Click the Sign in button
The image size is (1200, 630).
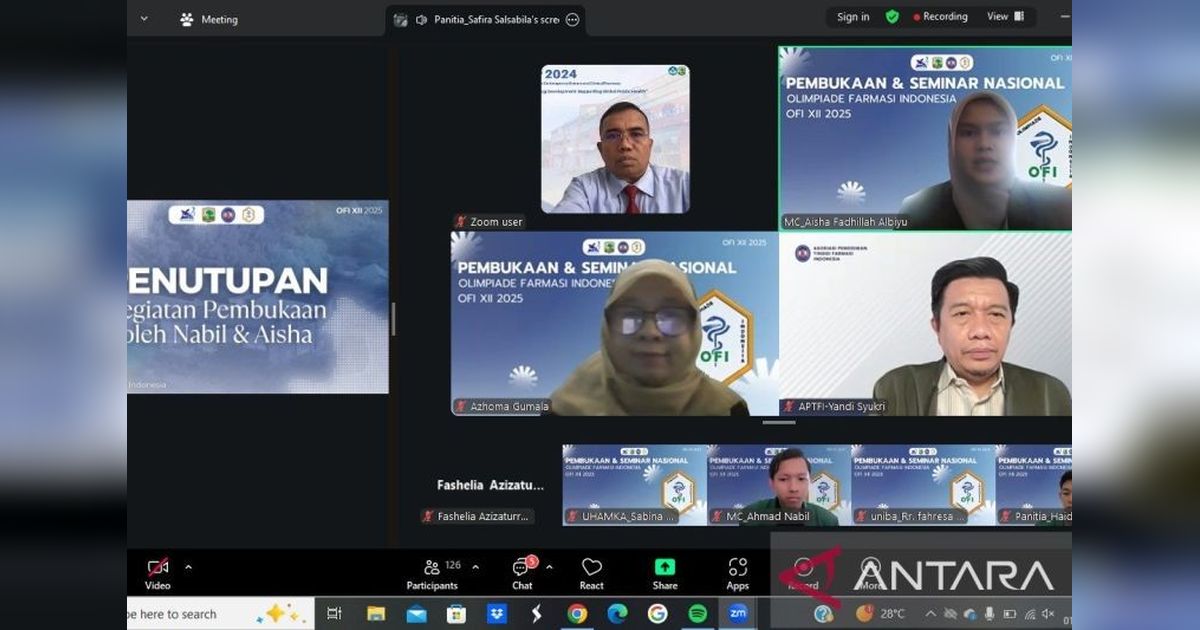pyautogui.click(x=853, y=17)
